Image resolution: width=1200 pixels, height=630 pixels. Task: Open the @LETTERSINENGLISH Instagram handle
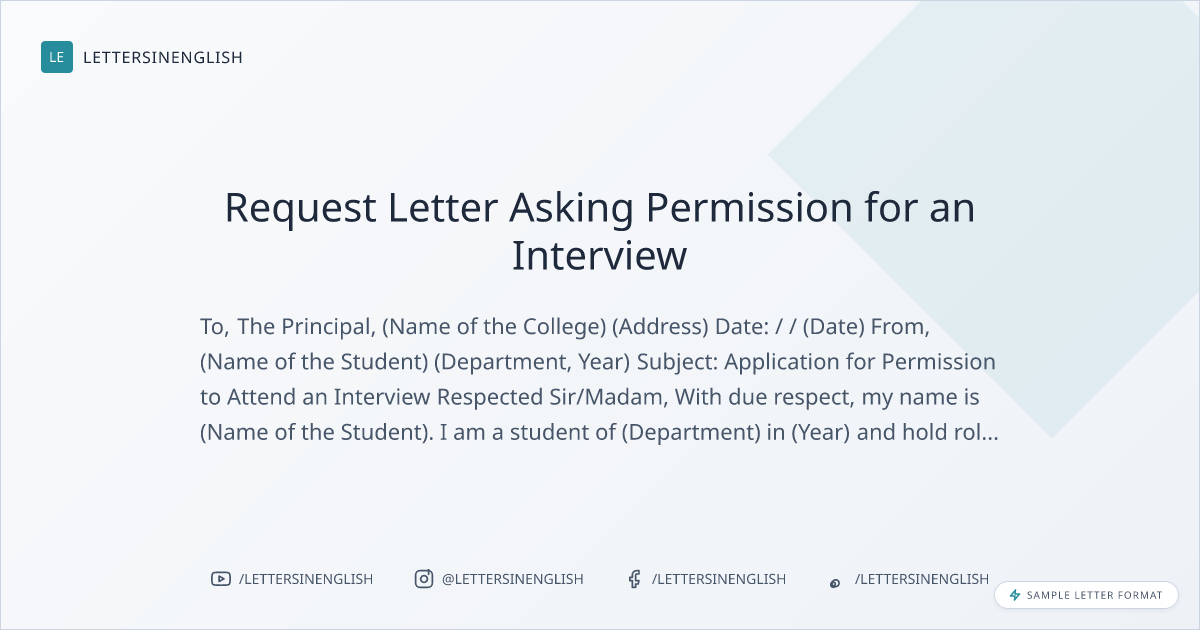click(513, 579)
